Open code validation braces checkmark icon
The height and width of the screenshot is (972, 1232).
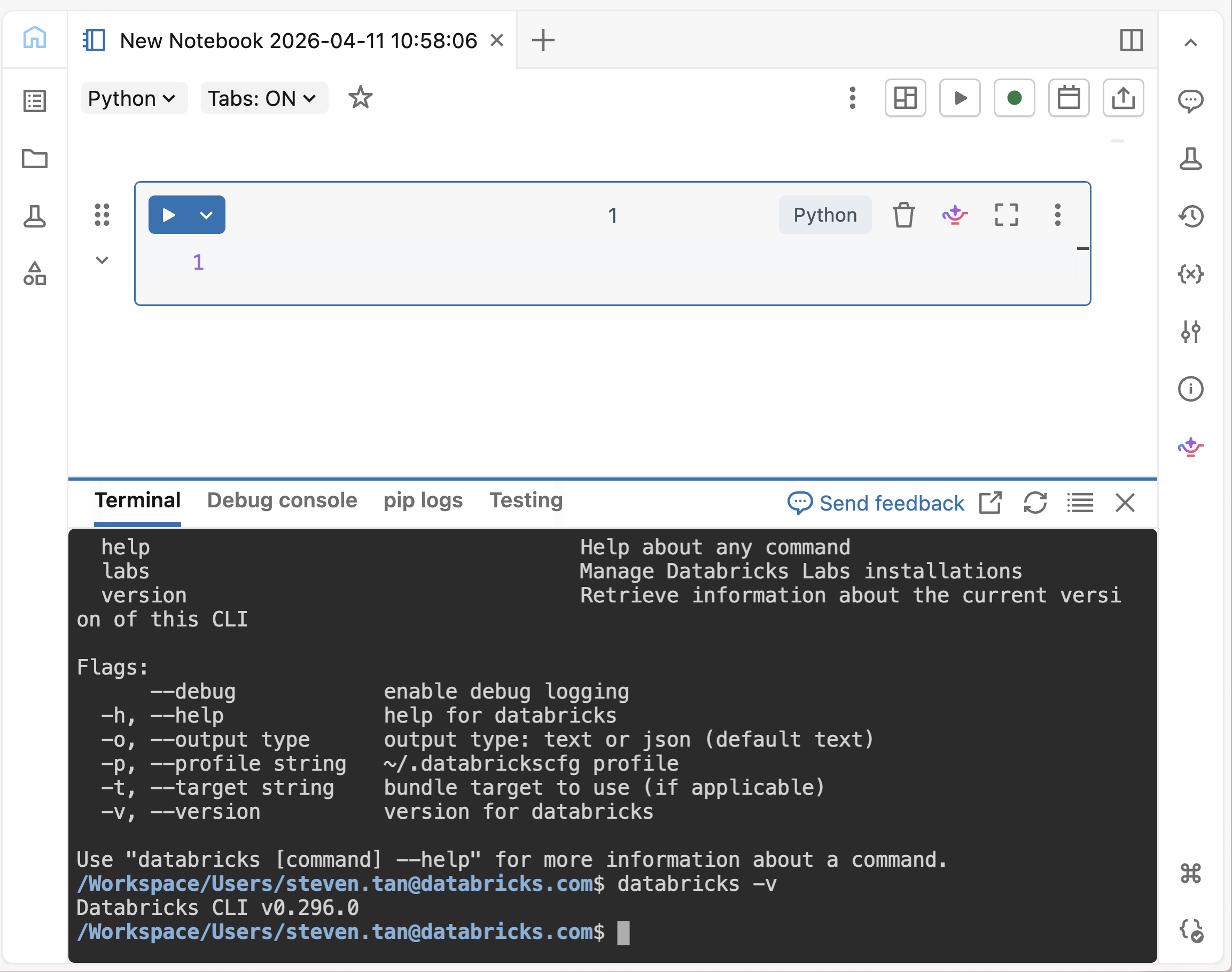pos(1190,930)
